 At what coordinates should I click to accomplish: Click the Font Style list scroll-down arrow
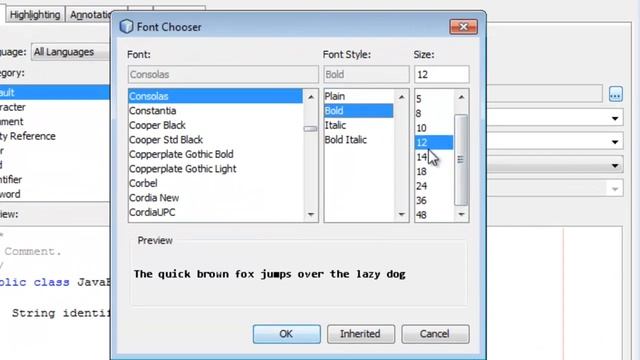[x=401, y=214]
